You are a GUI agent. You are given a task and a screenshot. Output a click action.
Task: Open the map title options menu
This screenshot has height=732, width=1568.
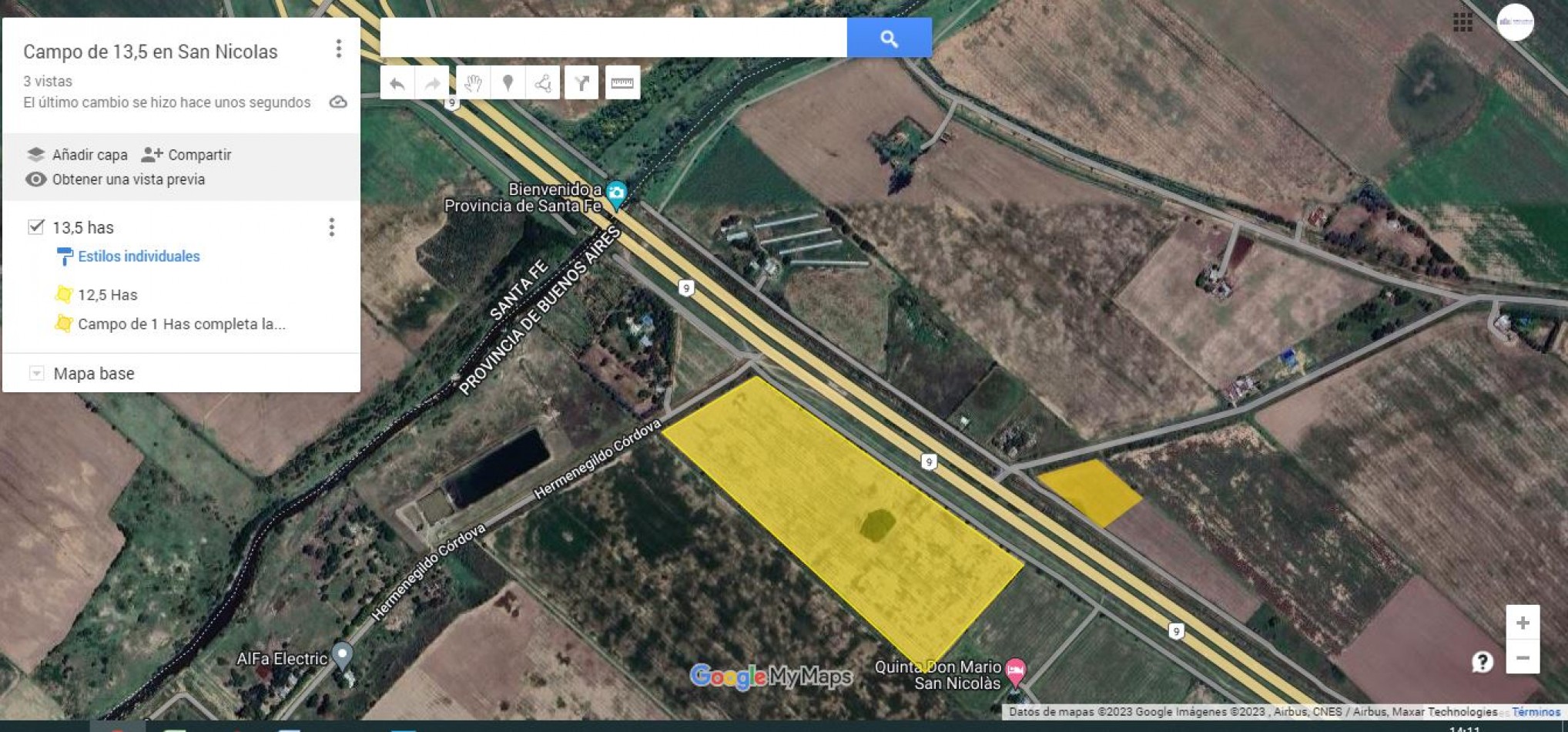pyautogui.click(x=338, y=49)
